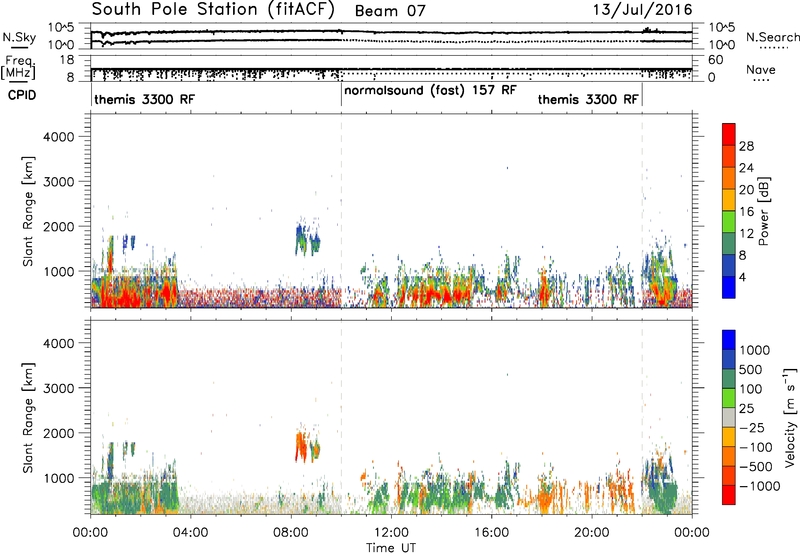Click the 'CPID' row label
800x554 pixels.
(22, 95)
